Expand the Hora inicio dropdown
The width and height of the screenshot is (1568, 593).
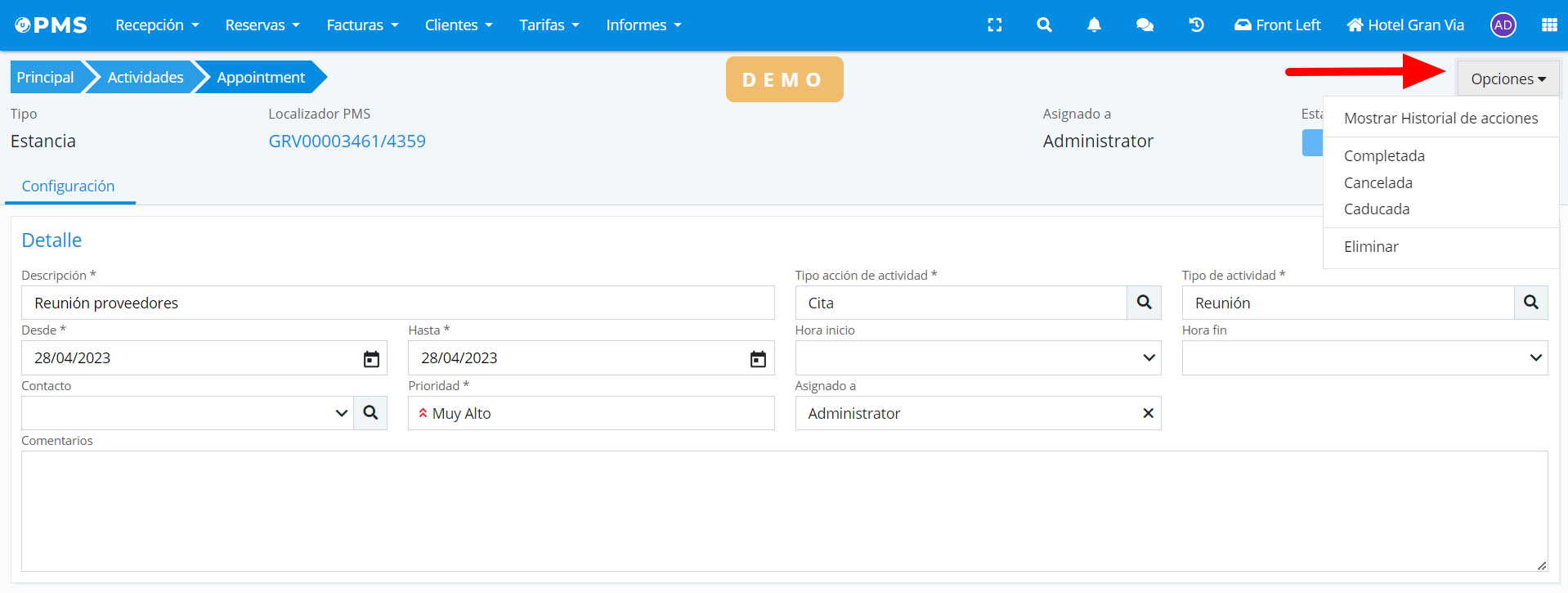pos(1149,358)
